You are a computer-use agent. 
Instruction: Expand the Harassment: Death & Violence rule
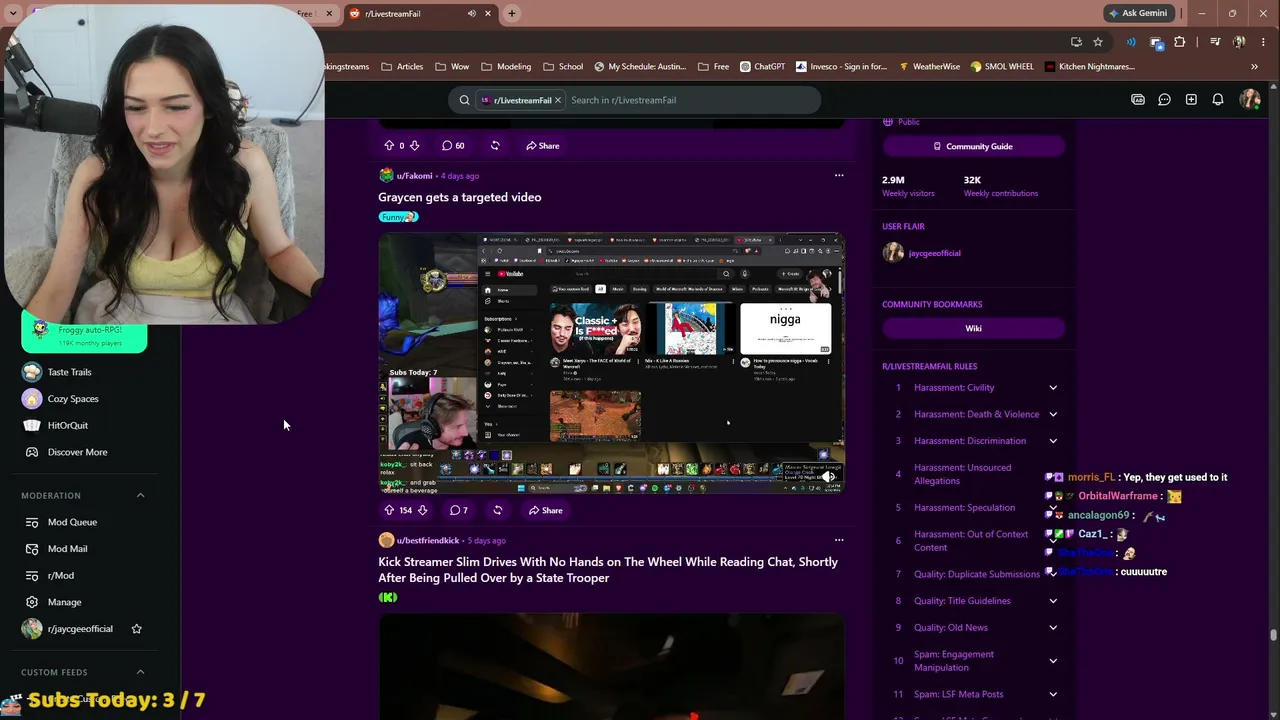1053,414
